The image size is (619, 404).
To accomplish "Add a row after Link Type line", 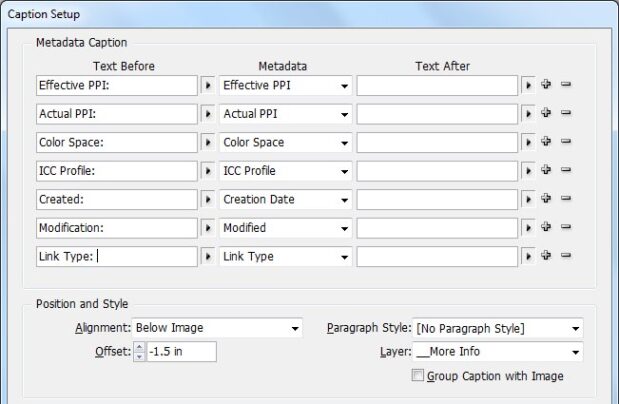I will coord(546,255).
